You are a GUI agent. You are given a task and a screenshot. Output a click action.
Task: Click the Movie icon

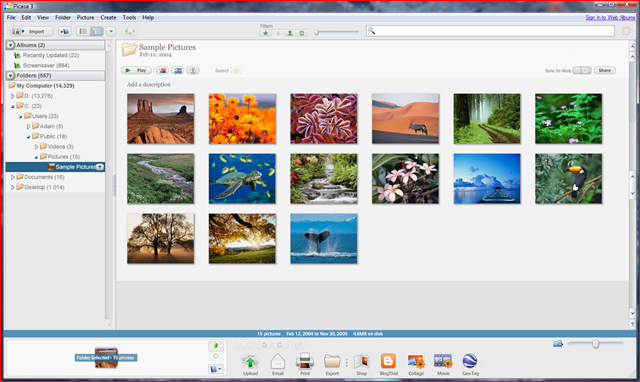click(443, 364)
